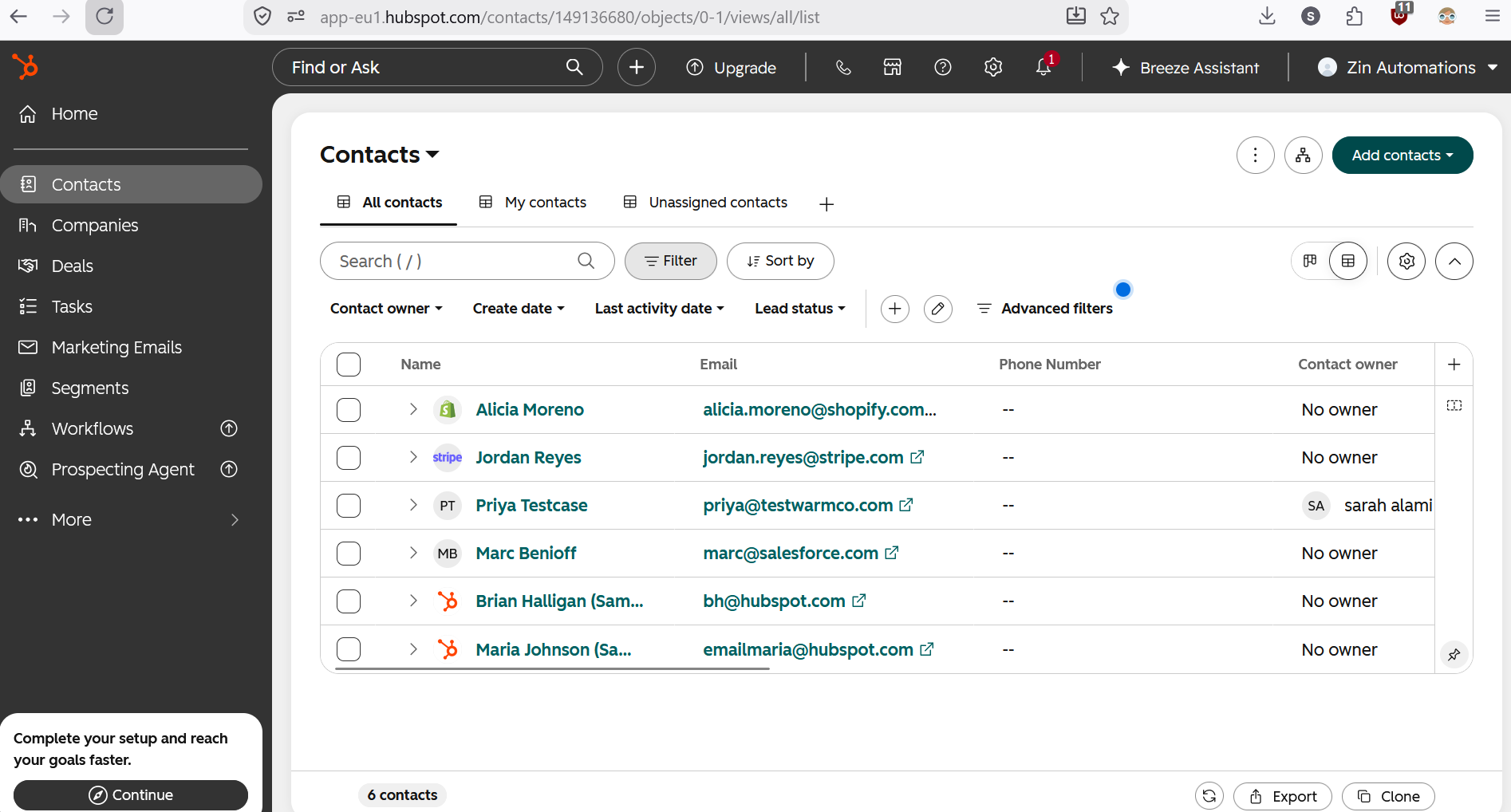Click the Filter button

[671, 261]
